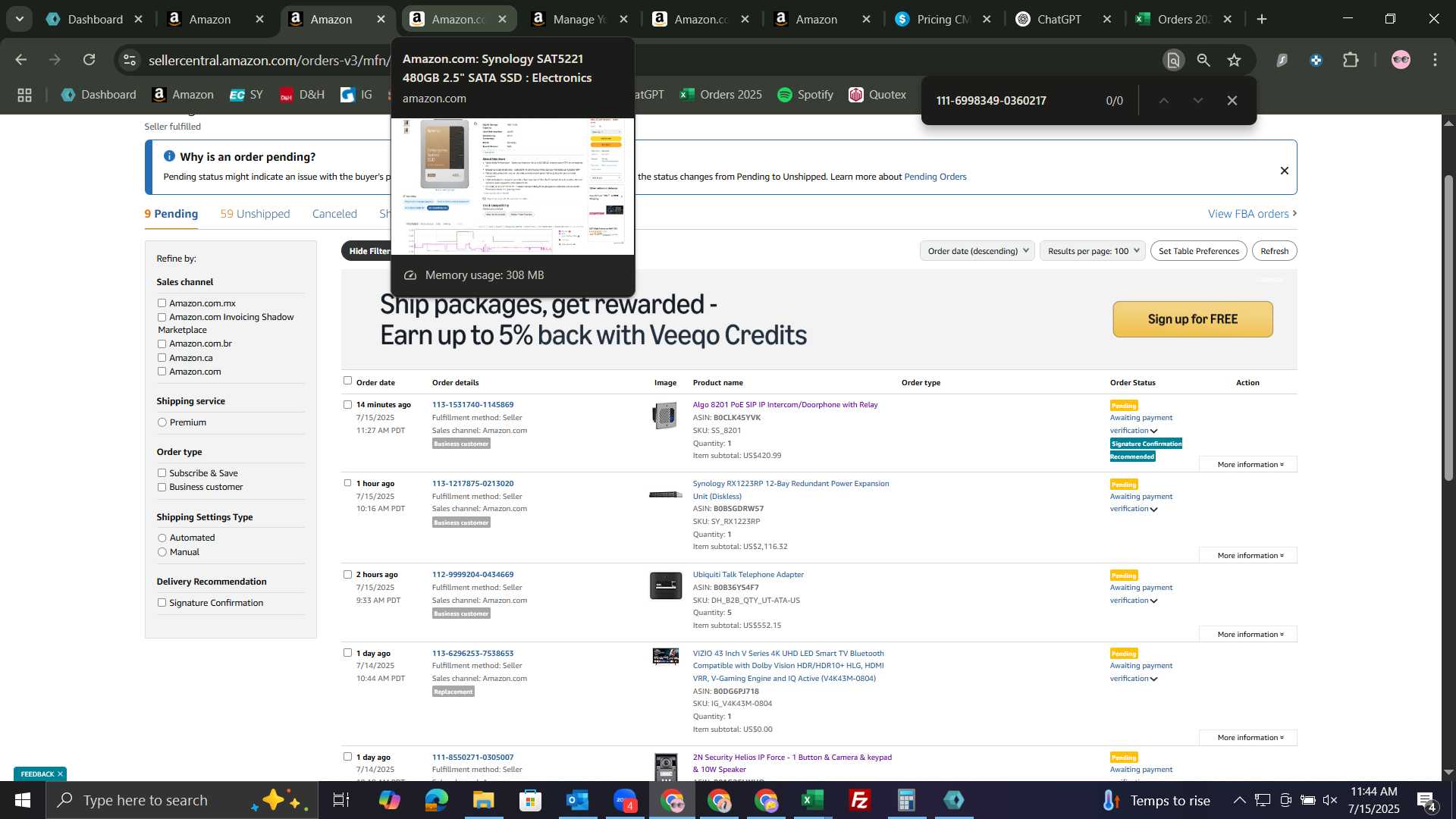Open Order date sort dropdown
This screenshot has height=819, width=1456.
click(x=977, y=251)
